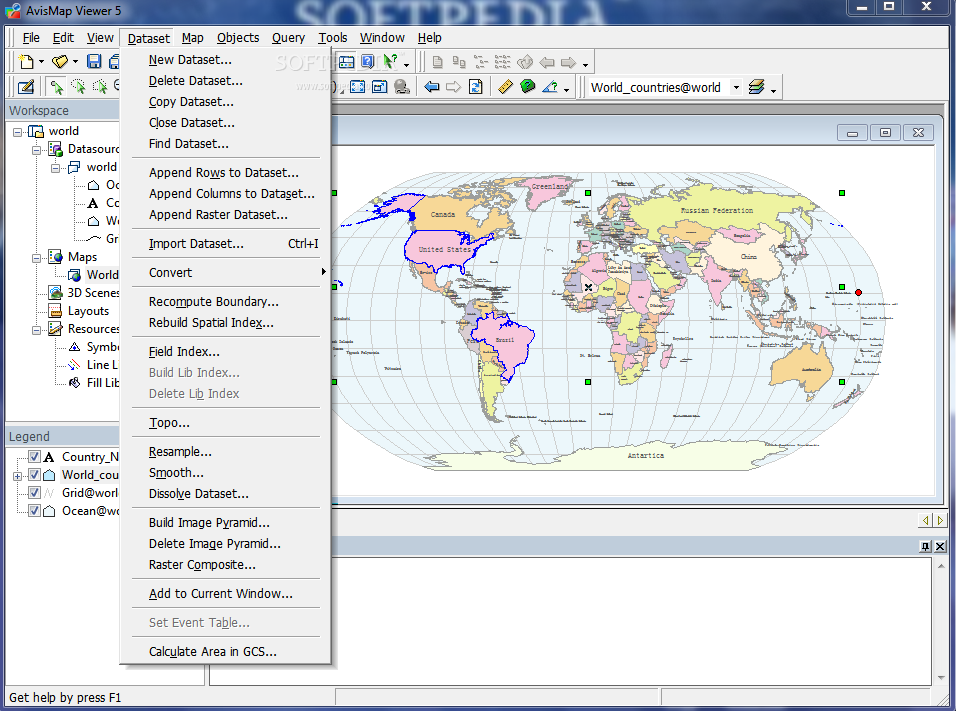Close the bottom output panel
Image resolution: width=956 pixels, height=711 pixels.
click(x=940, y=546)
